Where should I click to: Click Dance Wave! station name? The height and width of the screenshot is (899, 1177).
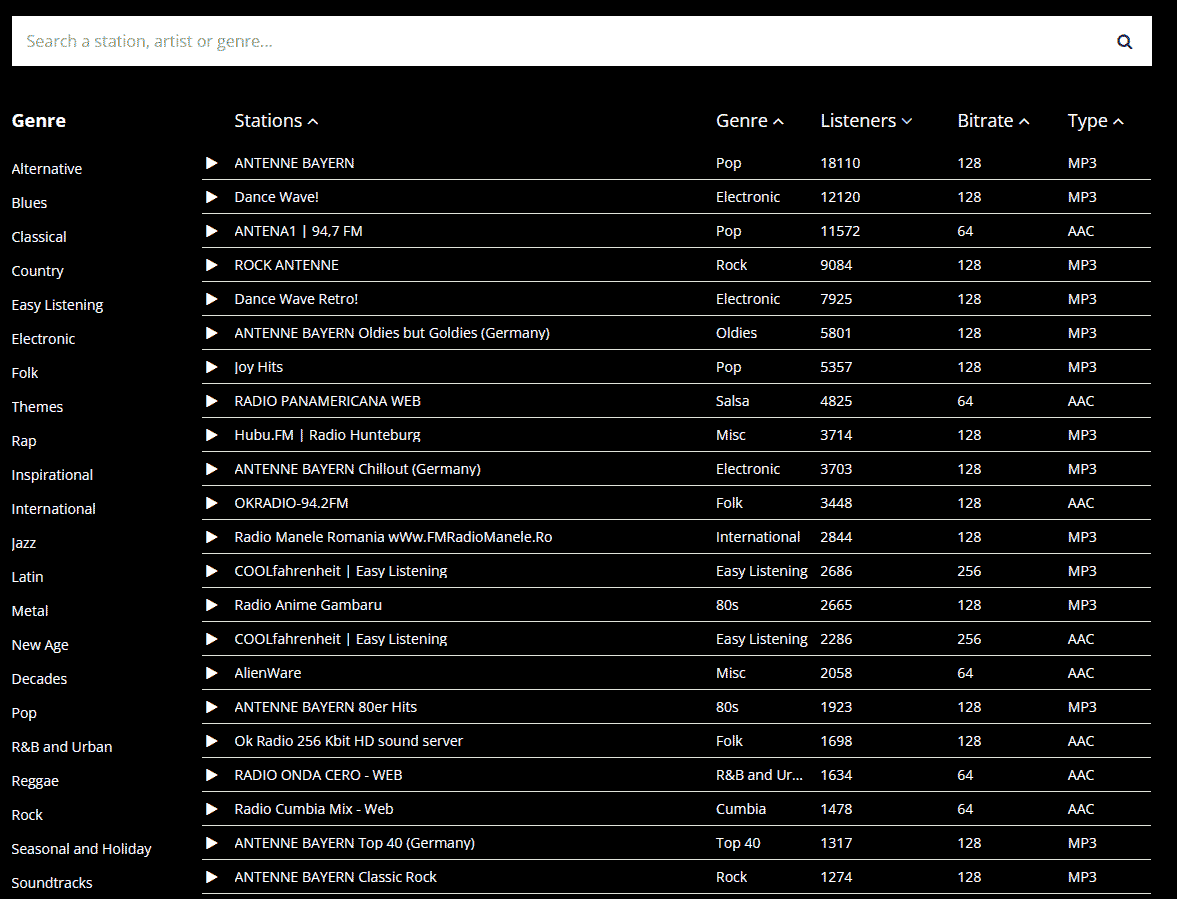click(x=276, y=197)
